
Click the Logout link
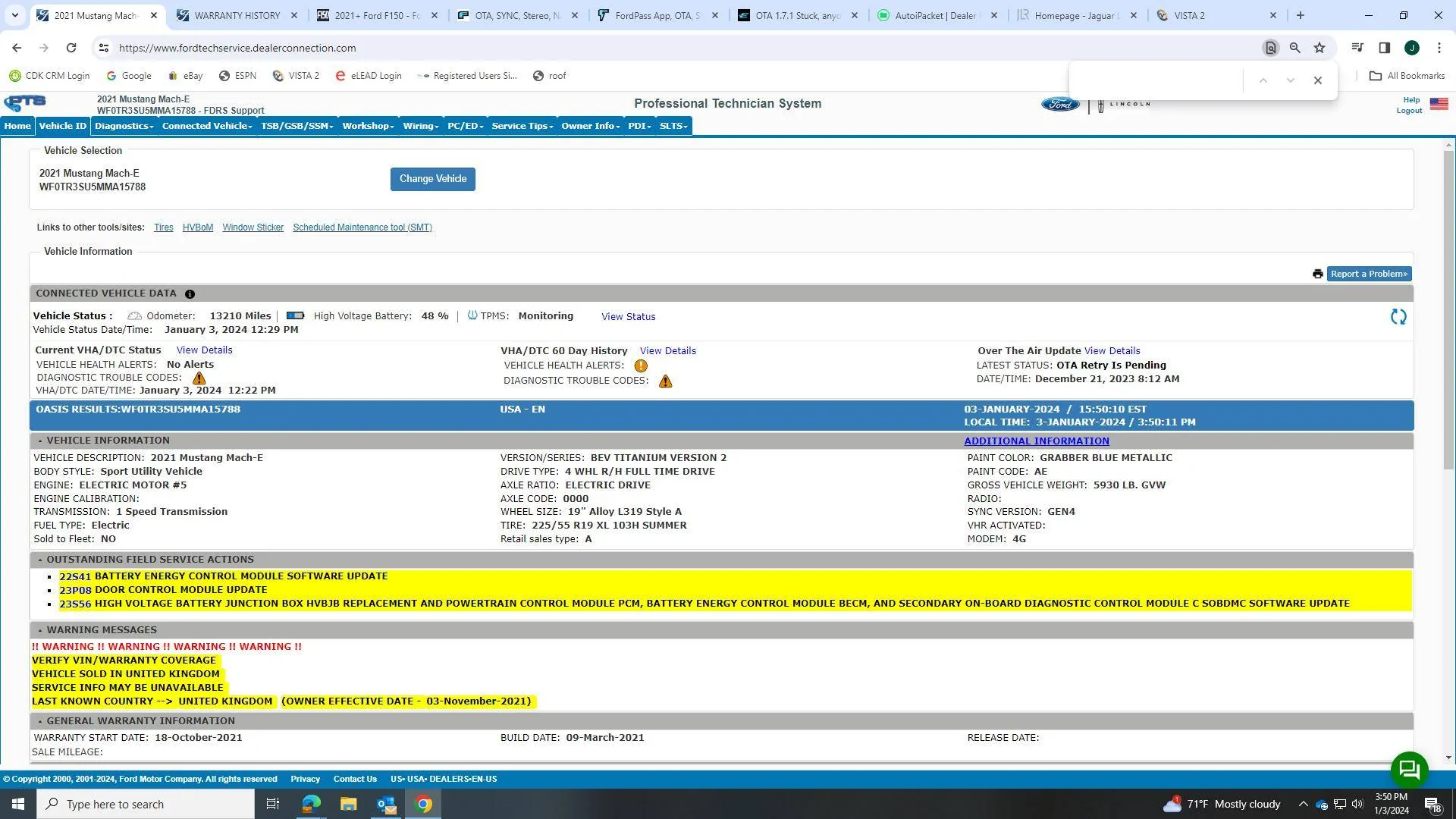point(1409,111)
